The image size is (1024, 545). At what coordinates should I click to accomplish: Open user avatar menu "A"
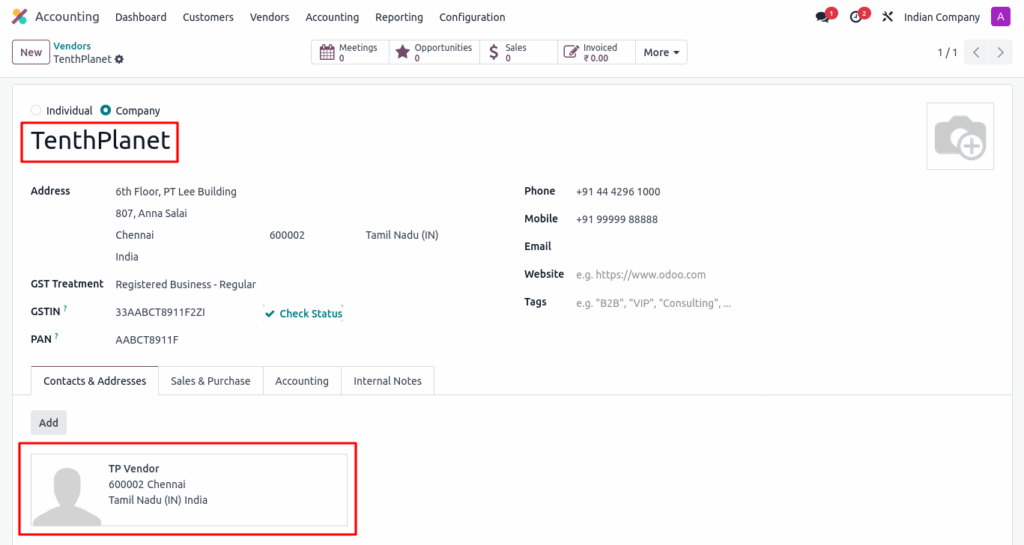(x=1000, y=17)
